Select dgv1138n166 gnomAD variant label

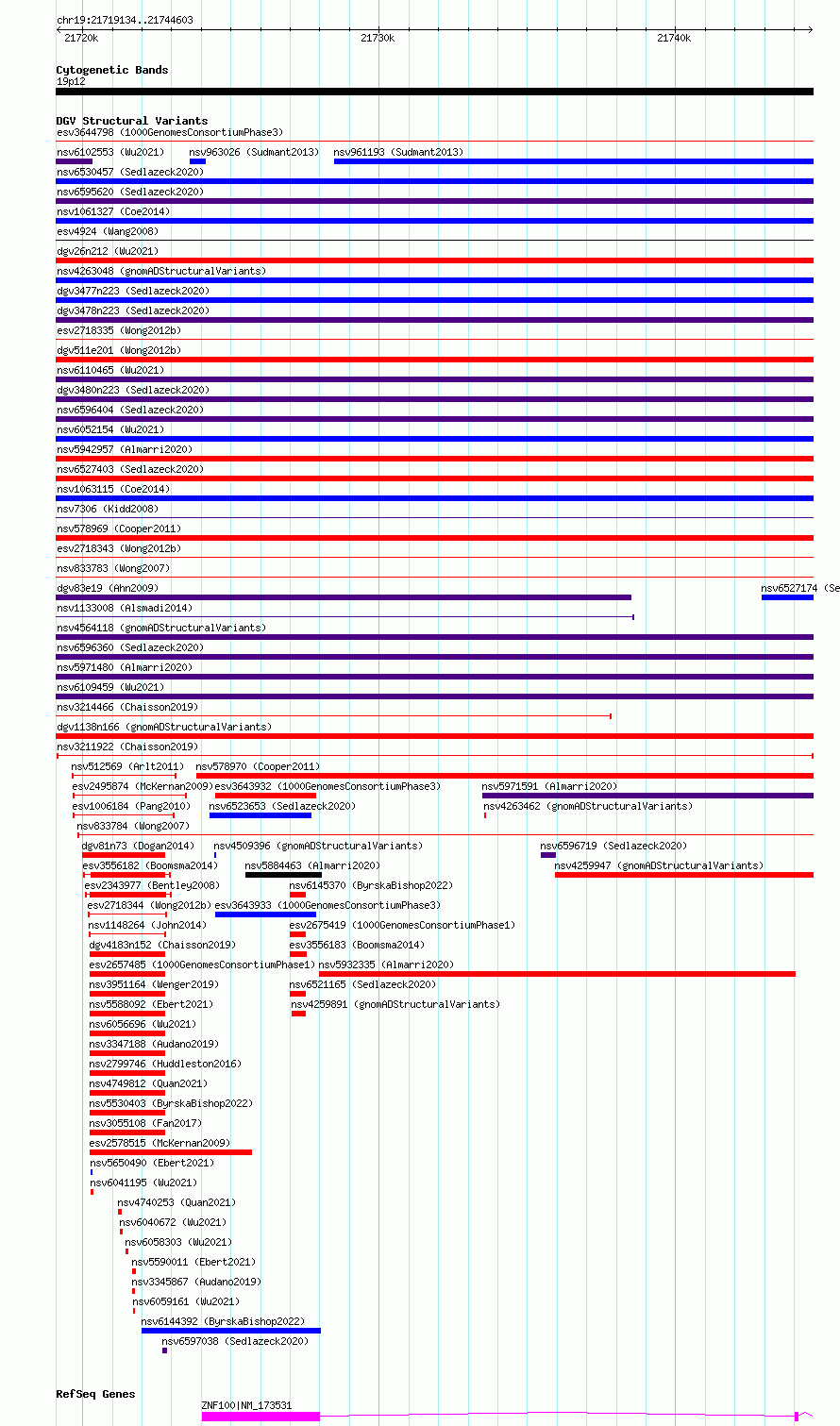[x=164, y=727]
